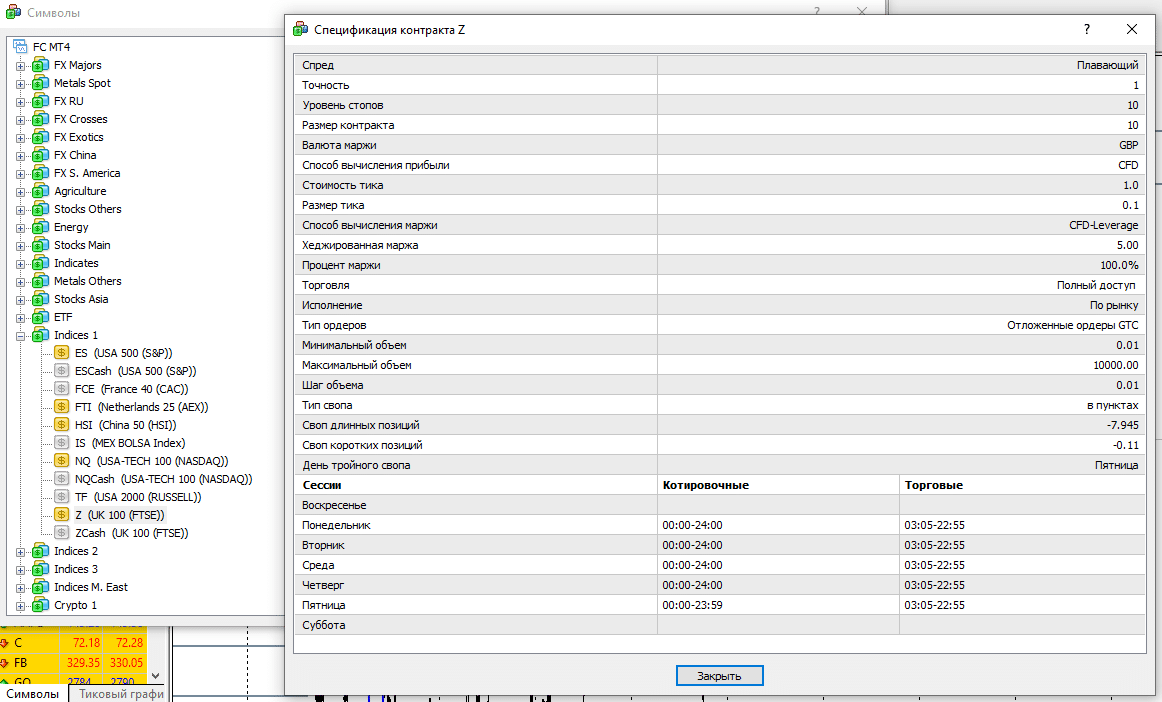Screen dimensions: 1162x702
Task: Switch to the Символы tab
Action: (33, 693)
